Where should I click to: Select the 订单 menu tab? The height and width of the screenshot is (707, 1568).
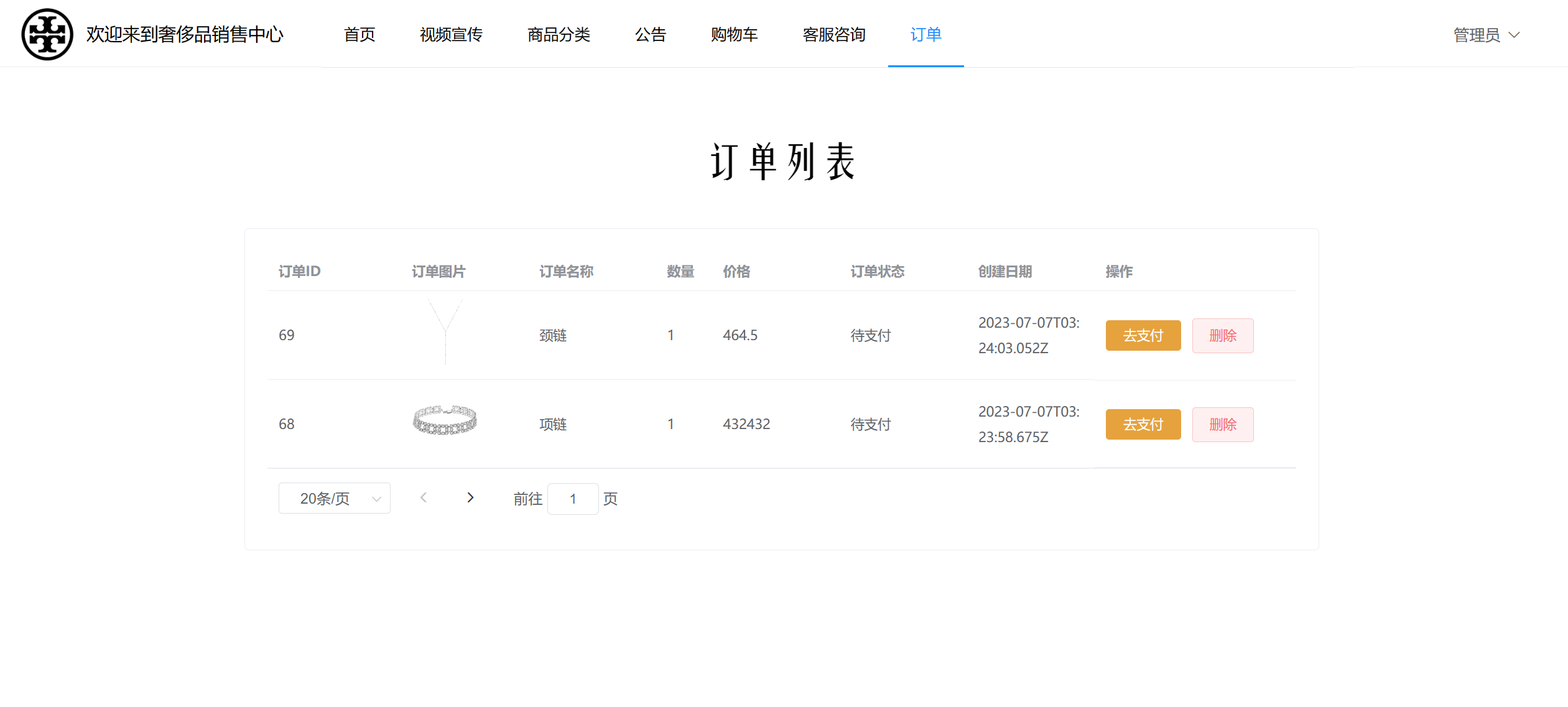point(925,34)
